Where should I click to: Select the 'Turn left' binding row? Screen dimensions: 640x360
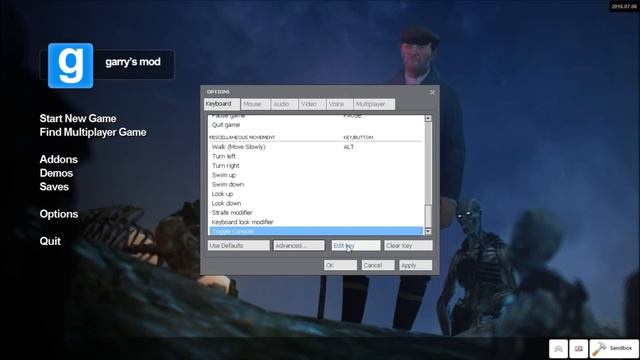(x=316, y=156)
